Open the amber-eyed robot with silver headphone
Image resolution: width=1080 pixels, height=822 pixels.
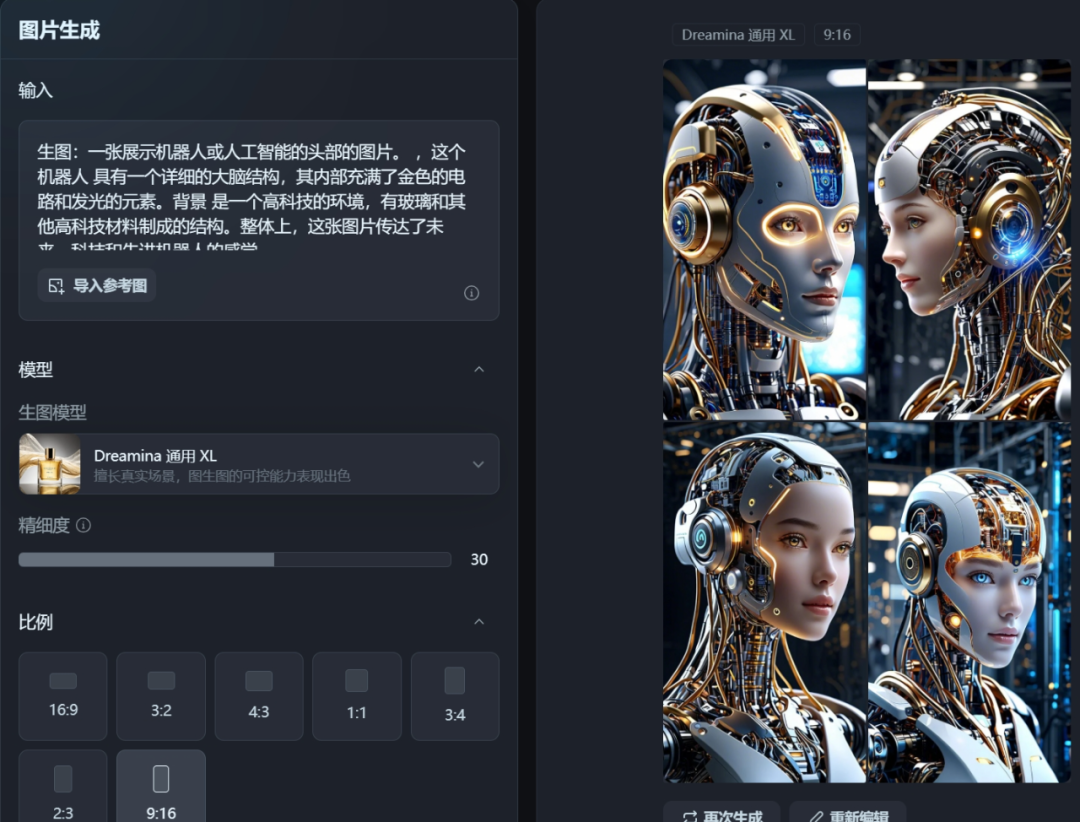[764, 602]
